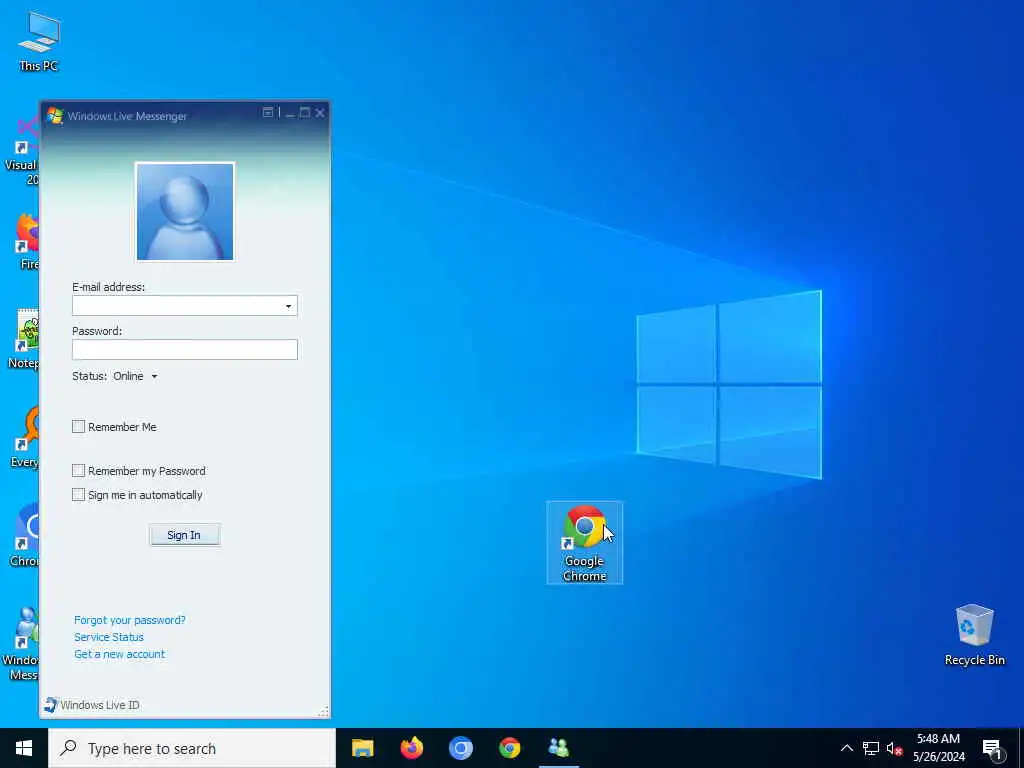Follow the Get a new account link
This screenshot has width=1024, height=768.
[120, 654]
